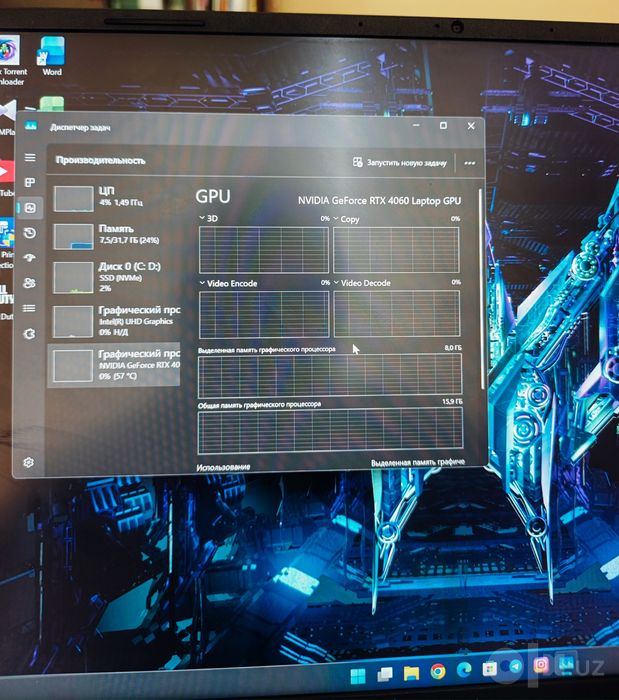
Task: Open the YouTube desktop shortcut
Action: pos(7,176)
